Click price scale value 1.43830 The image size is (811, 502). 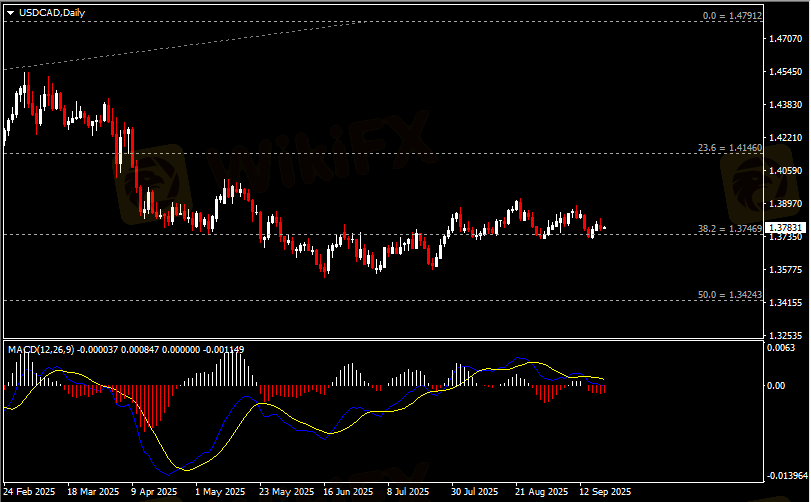tap(786, 105)
